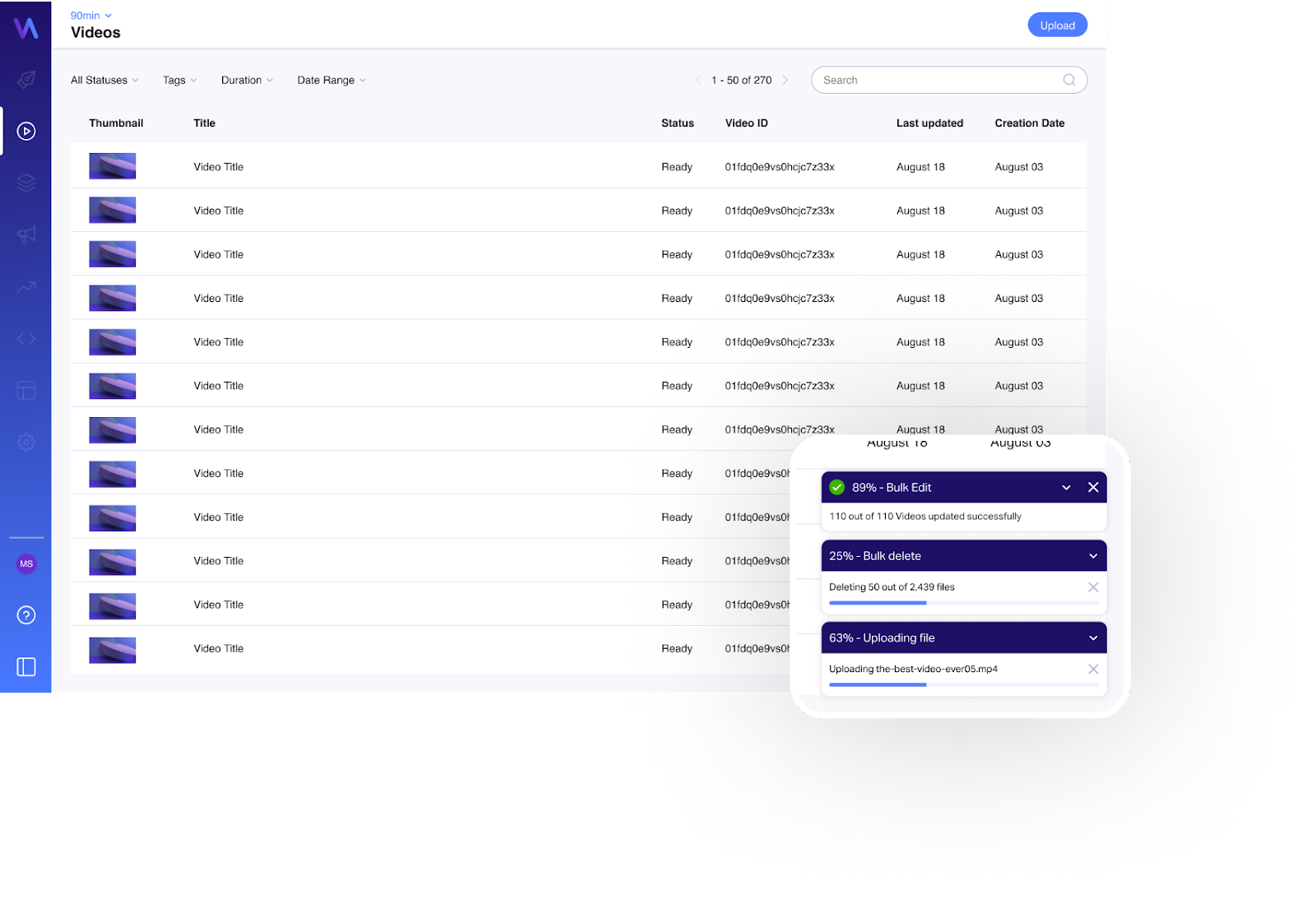Go to the previous page arrow
Image resolution: width=1316 pixels, height=904 pixels.
[x=698, y=80]
